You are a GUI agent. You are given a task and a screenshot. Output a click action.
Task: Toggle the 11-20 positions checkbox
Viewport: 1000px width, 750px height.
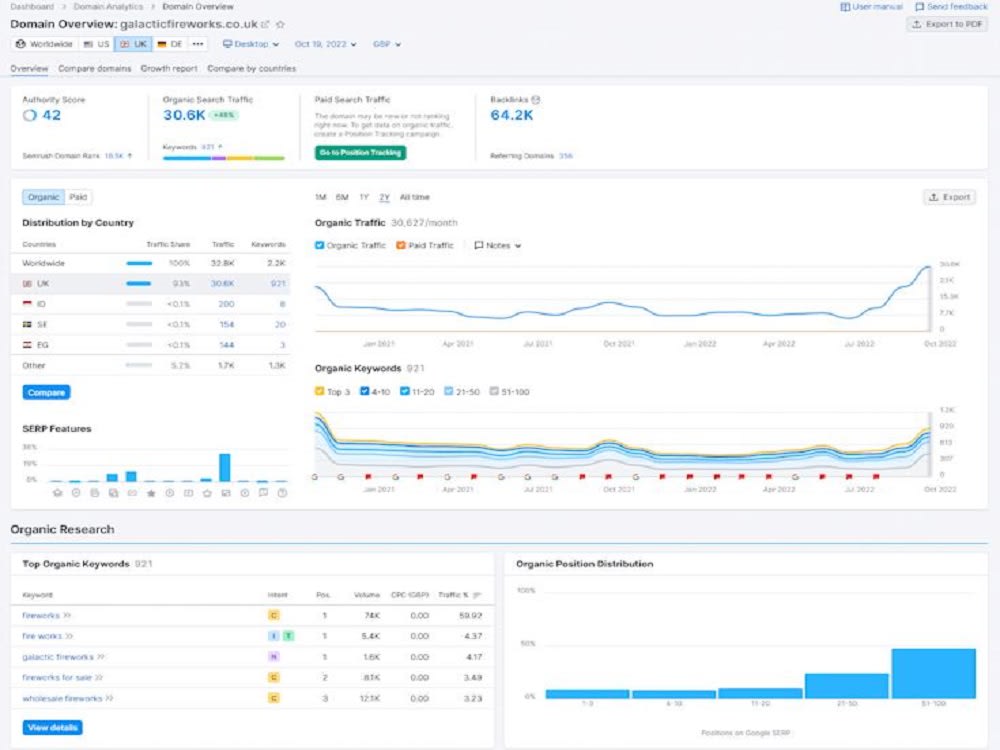click(404, 392)
